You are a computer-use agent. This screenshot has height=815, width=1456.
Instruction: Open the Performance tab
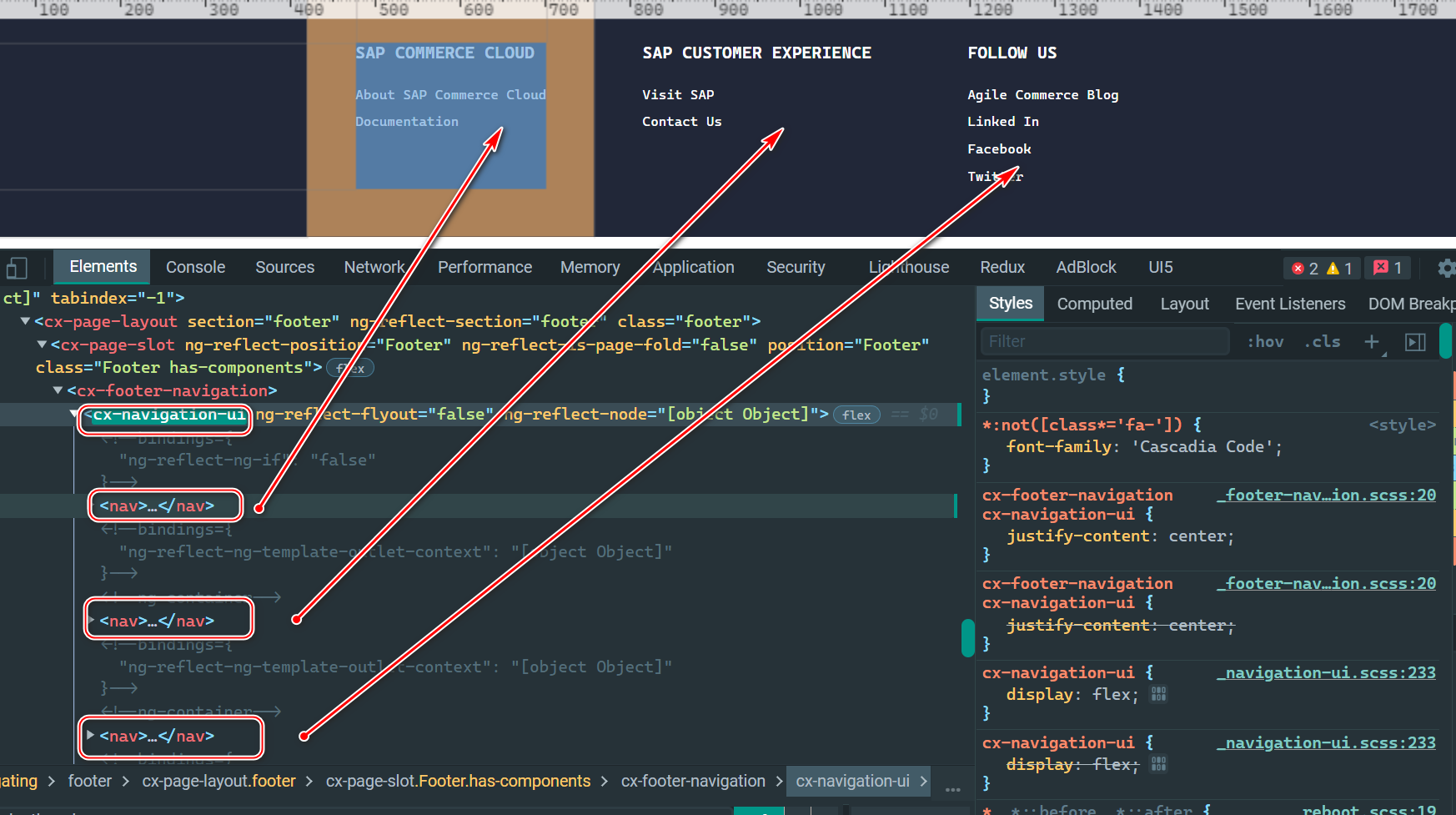click(484, 267)
